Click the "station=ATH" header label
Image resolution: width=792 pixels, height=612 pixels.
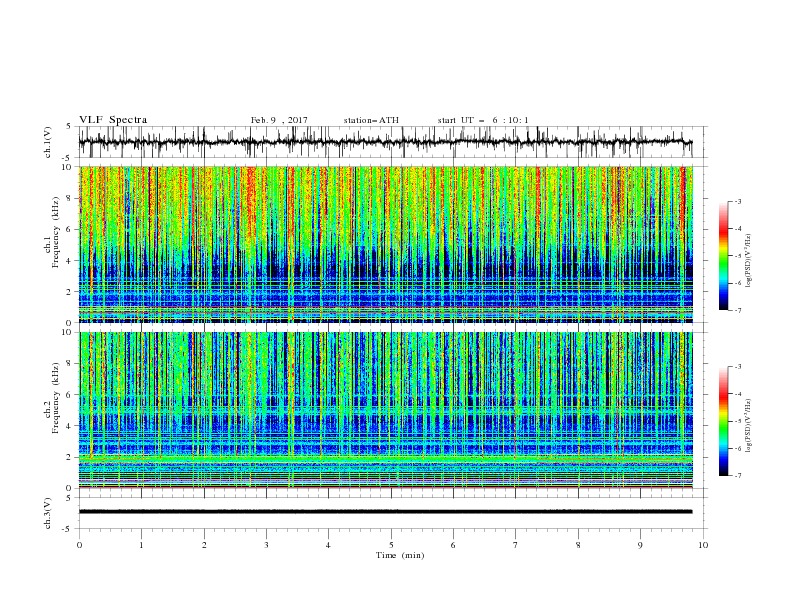click(371, 120)
